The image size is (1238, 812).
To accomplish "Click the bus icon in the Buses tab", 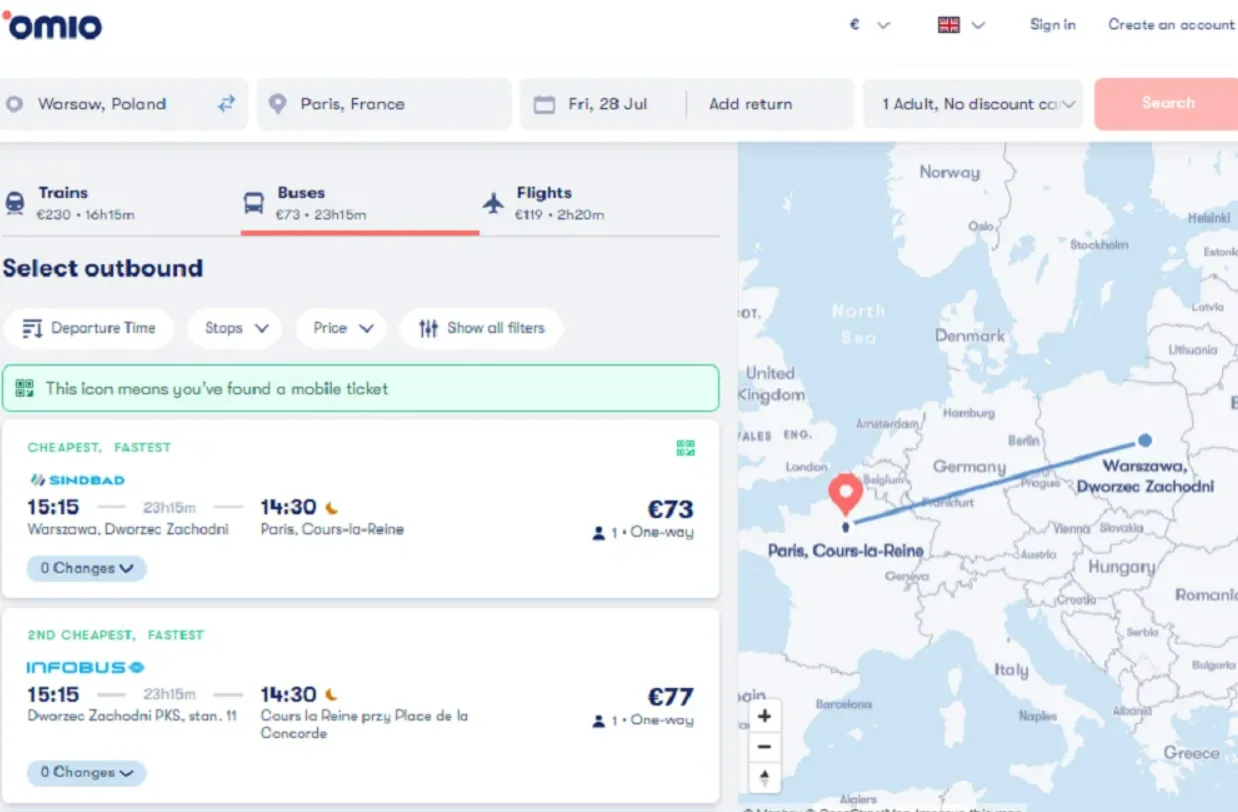I will click(254, 203).
